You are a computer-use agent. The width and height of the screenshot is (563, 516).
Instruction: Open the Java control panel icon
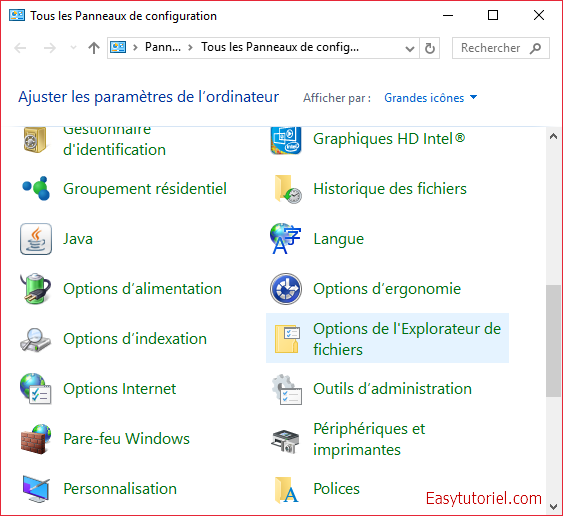(36, 239)
